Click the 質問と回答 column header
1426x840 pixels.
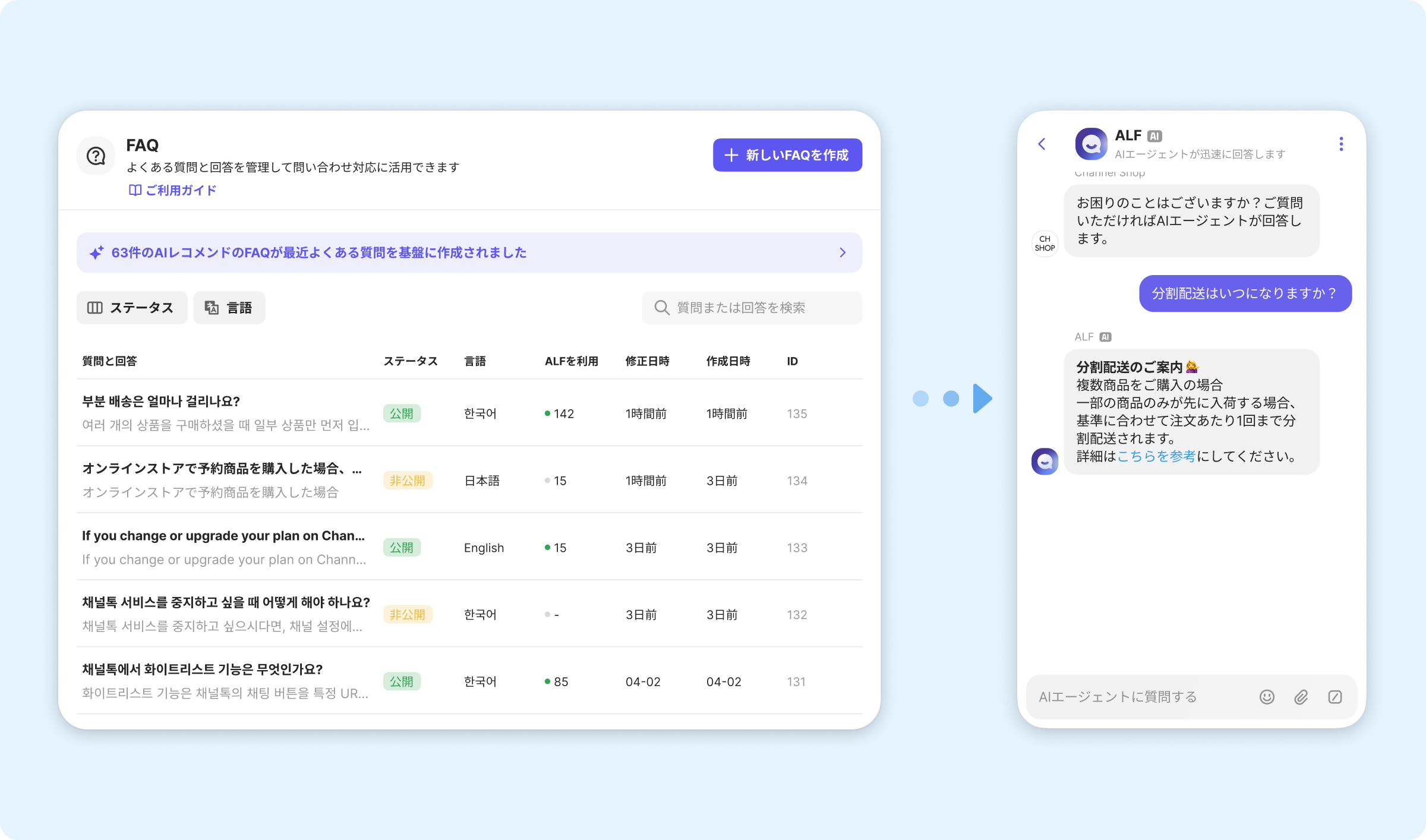click(x=109, y=361)
